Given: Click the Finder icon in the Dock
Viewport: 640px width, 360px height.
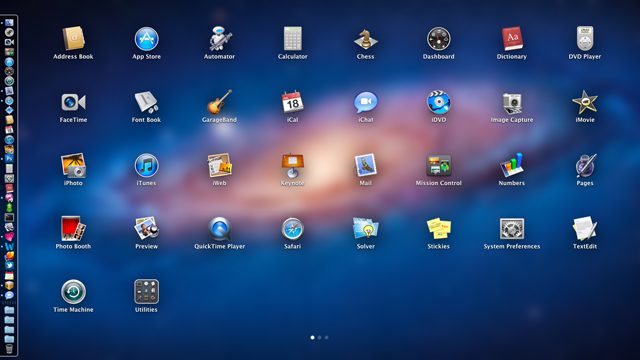Looking at the screenshot, I should click(x=9, y=23).
